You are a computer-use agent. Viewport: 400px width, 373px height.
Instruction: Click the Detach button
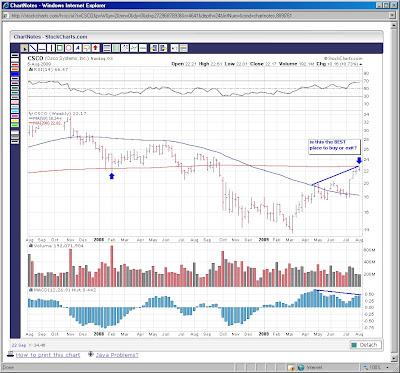coord(365,345)
